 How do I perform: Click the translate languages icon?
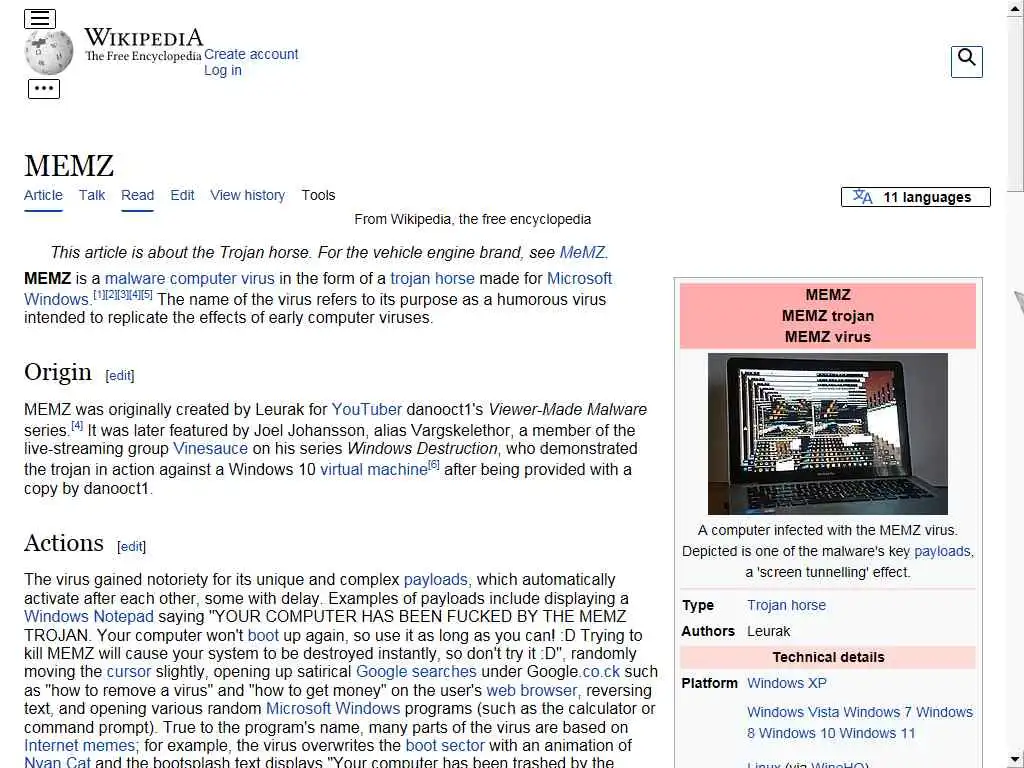pyautogui.click(x=863, y=197)
